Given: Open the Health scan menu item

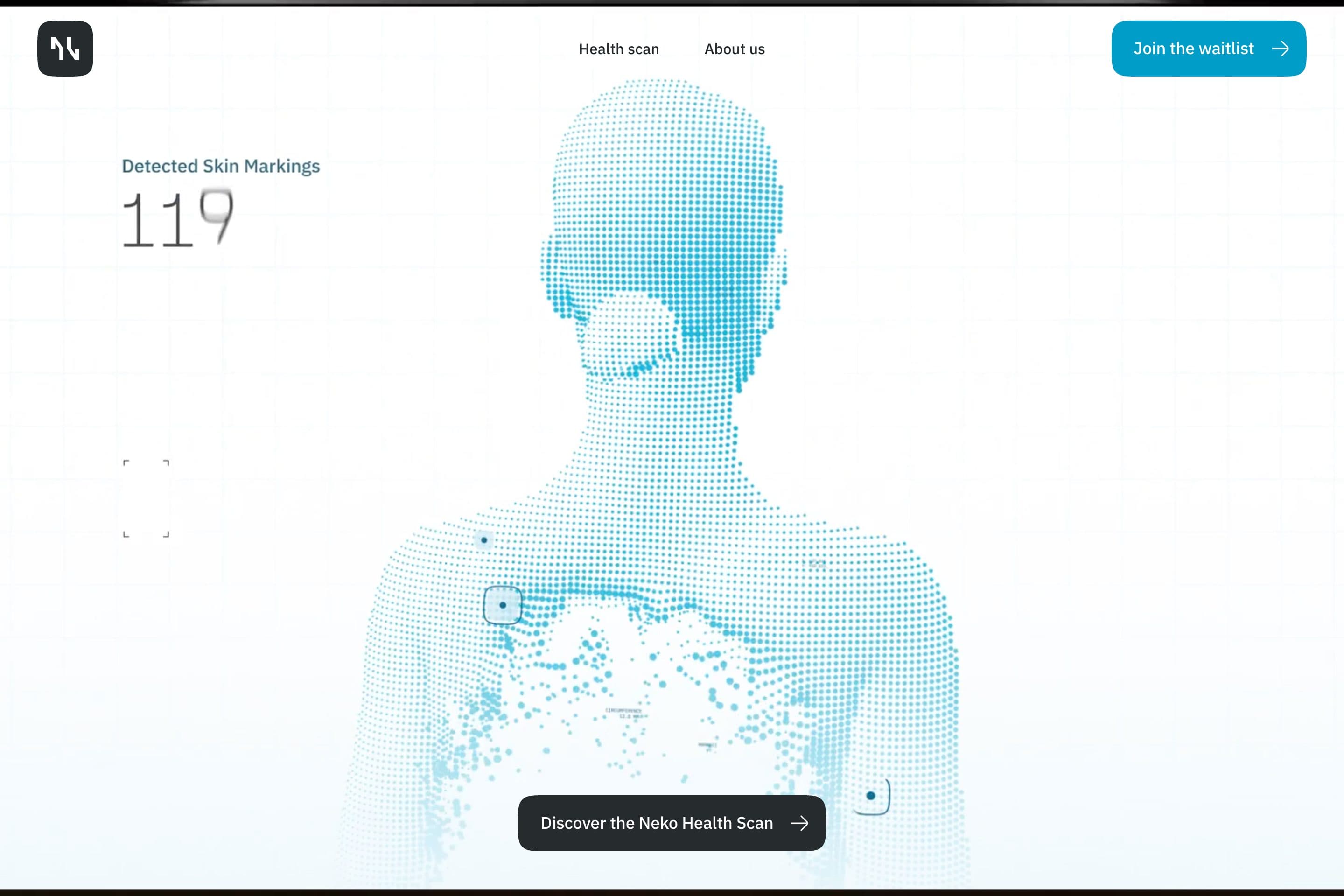Looking at the screenshot, I should click(619, 49).
